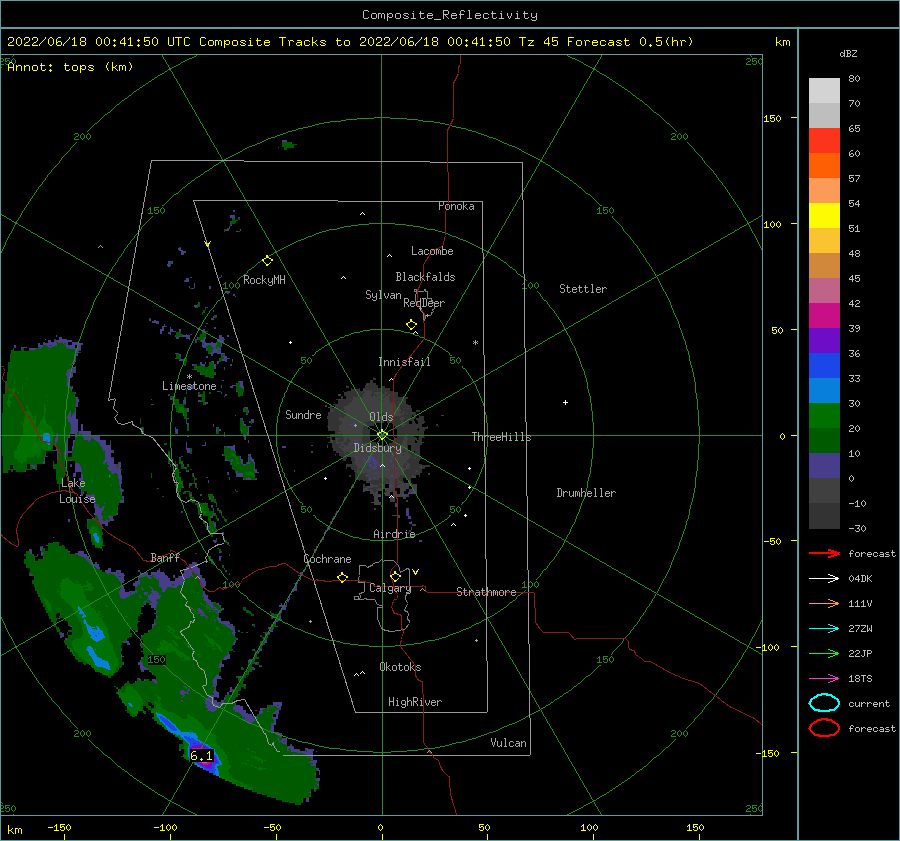Click the white 04DK arrow legend
This screenshot has height=841, width=900.
click(x=824, y=579)
